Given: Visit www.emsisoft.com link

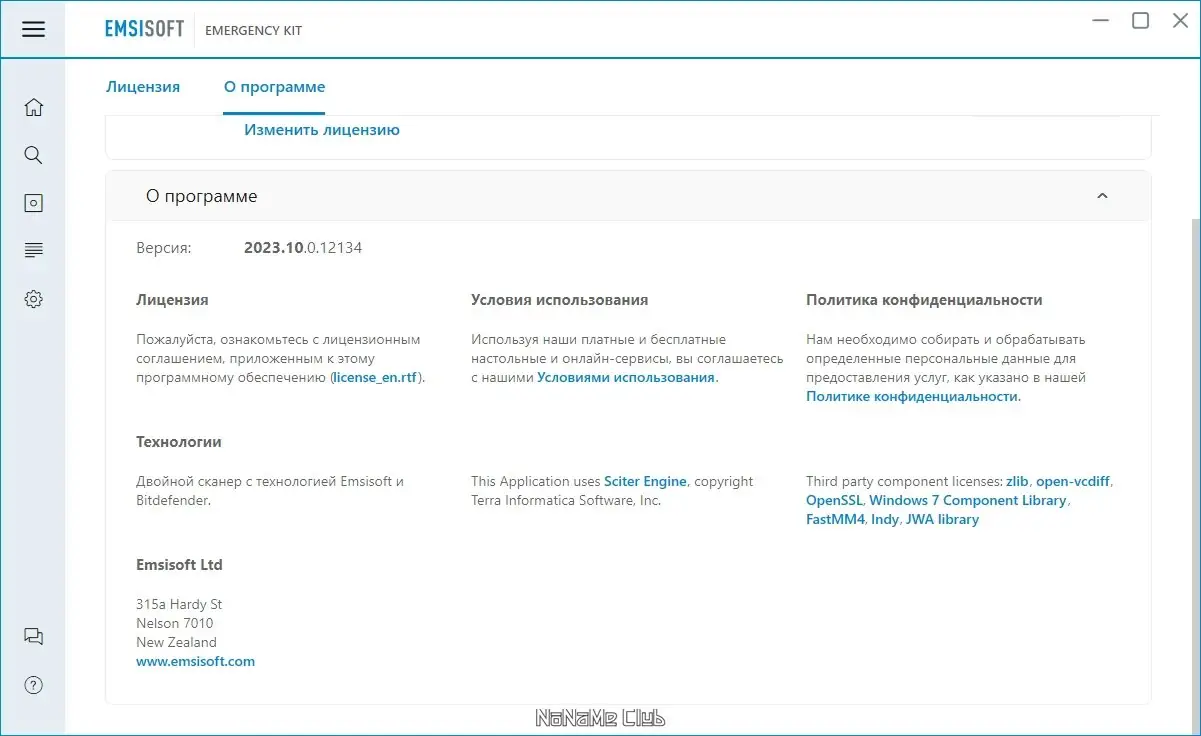Looking at the screenshot, I should click(x=195, y=662).
